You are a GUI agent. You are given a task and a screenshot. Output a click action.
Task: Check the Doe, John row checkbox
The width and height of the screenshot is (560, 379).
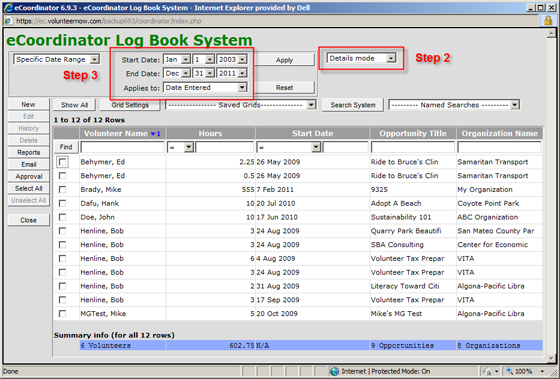click(x=62, y=217)
